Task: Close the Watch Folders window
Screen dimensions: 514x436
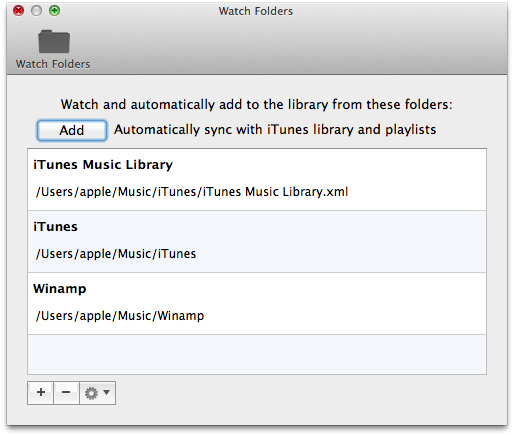Action: pyautogui.click(x=18, y=11)
